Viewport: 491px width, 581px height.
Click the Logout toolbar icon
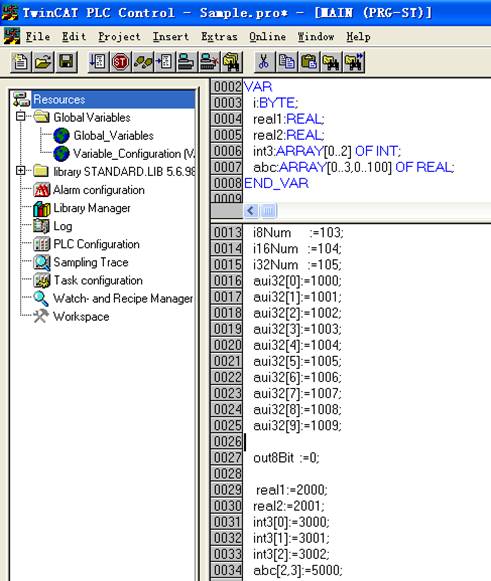[209, 62]
